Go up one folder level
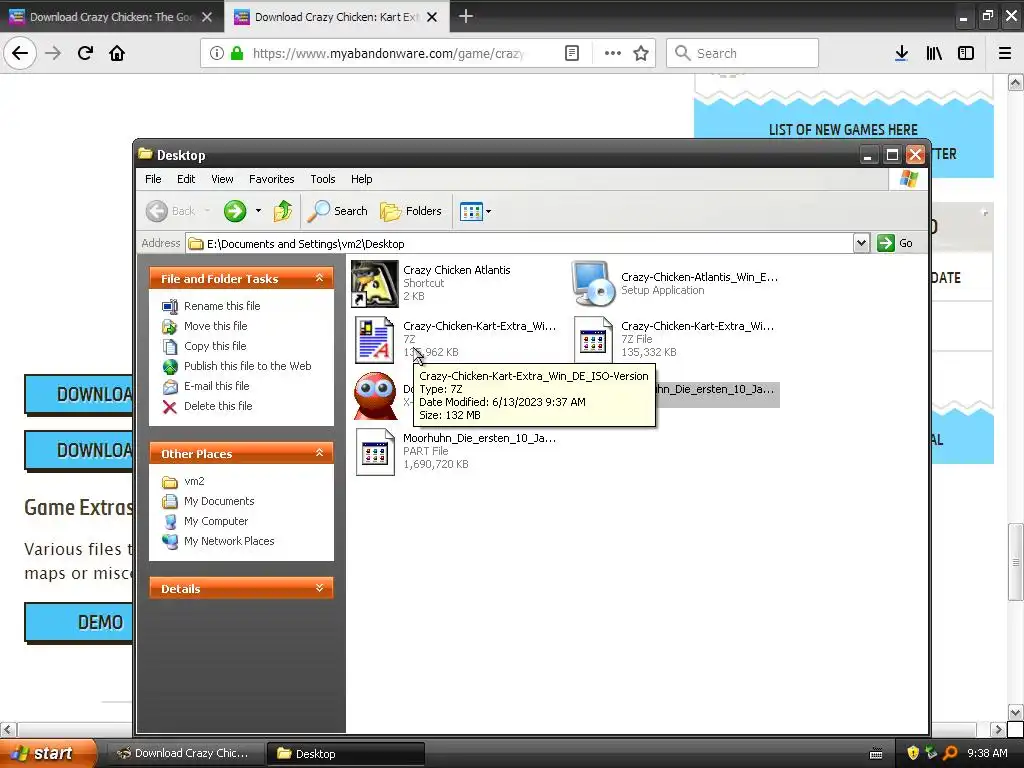 coord(283,211)
